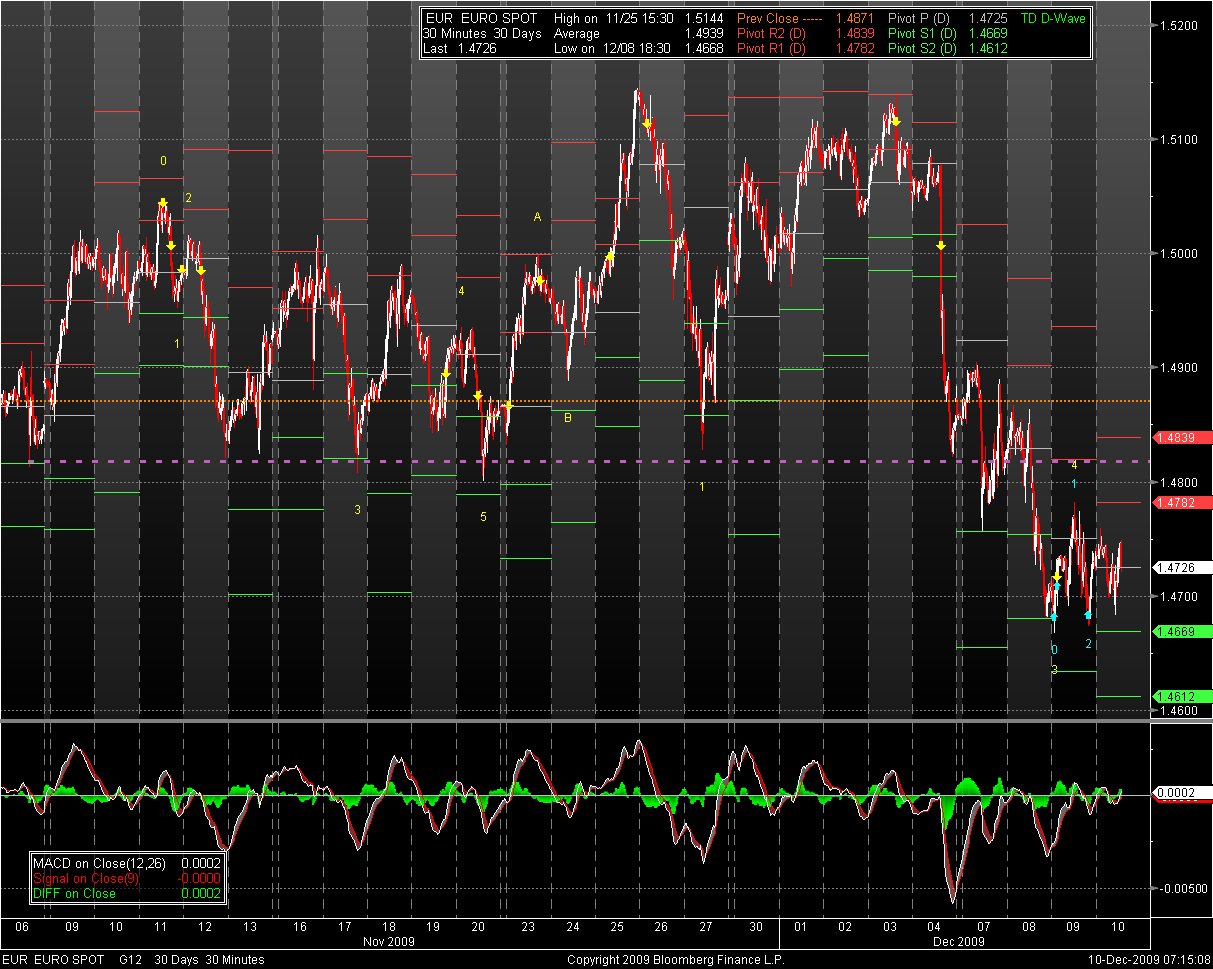Screen dimensions: 1213x969
Task: Click the TD D-Wave label in the header
Action: pyautogui.click(x=1052, y=18)
